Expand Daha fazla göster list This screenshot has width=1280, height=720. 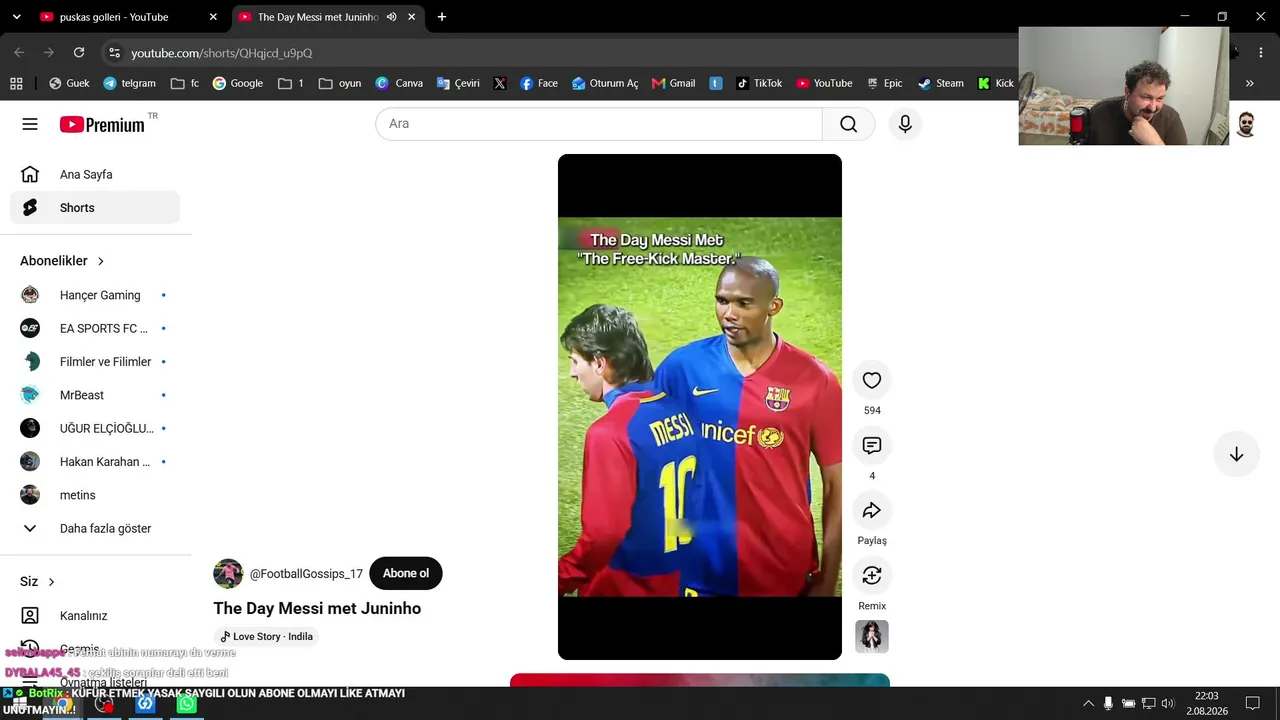pos(95,528)
